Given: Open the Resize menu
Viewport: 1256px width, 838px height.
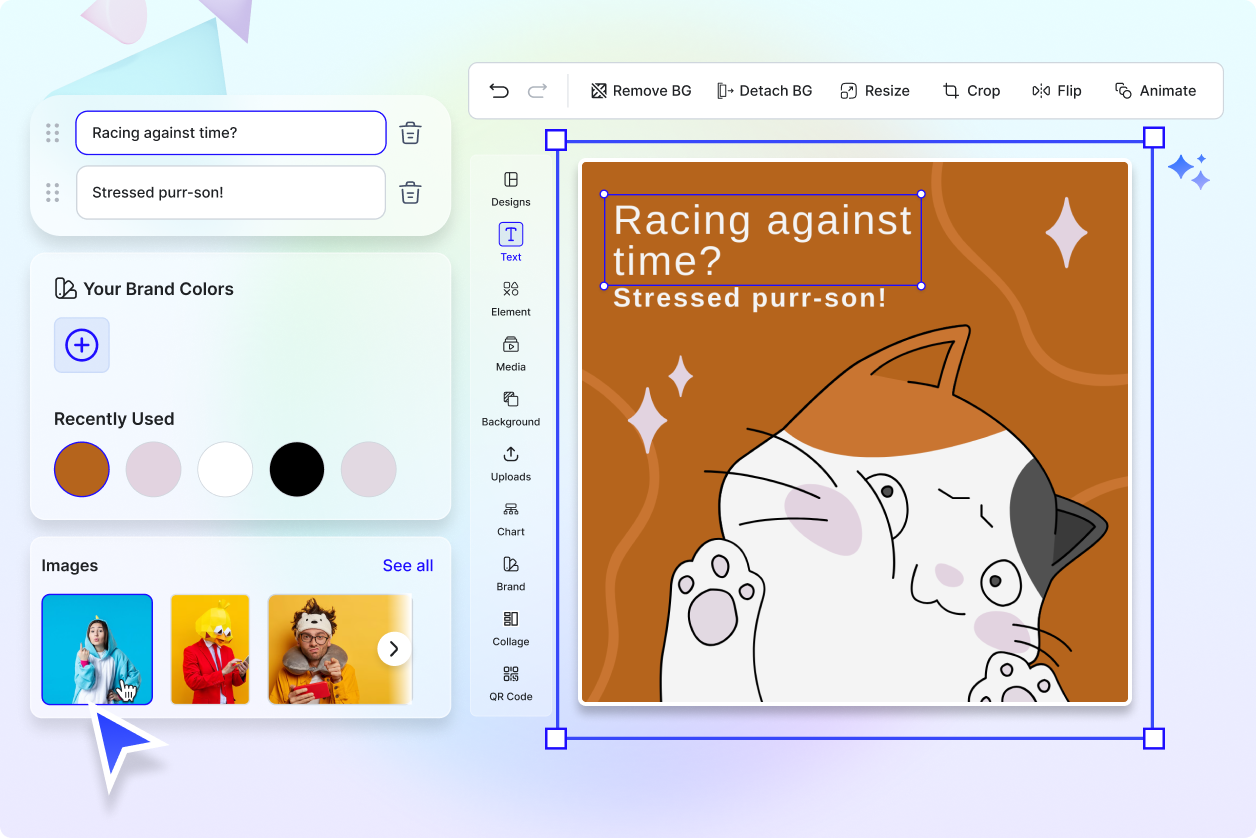Looking at the screenshot, I should (875, 90).
